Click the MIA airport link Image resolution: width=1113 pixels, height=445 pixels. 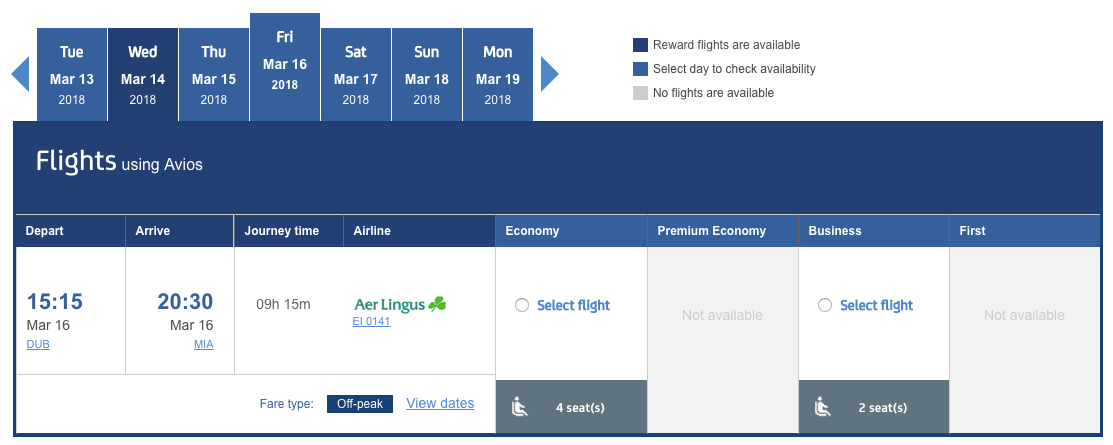point(203,344)
